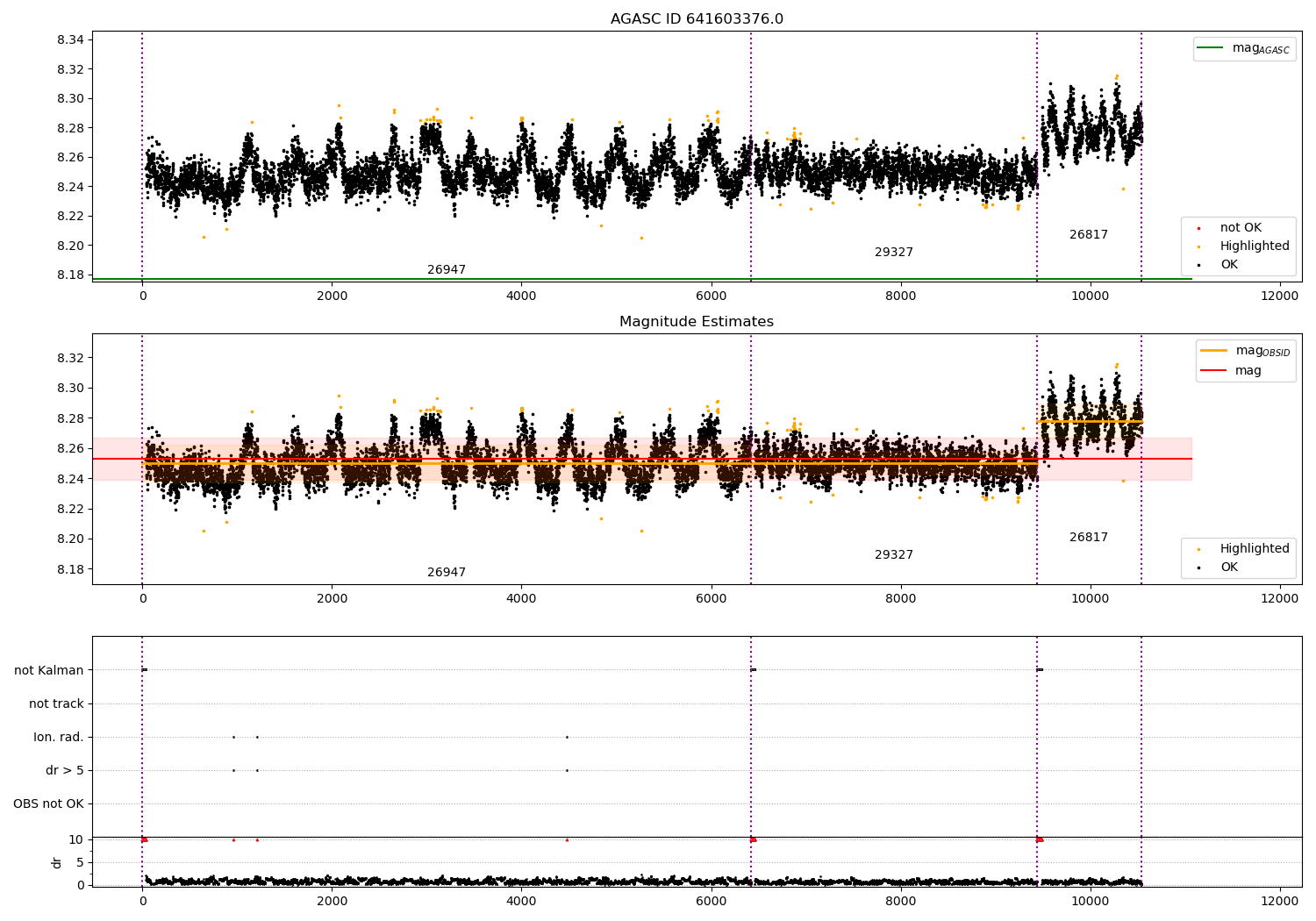Click the 'dr > 5' axis label

point(65,770)
